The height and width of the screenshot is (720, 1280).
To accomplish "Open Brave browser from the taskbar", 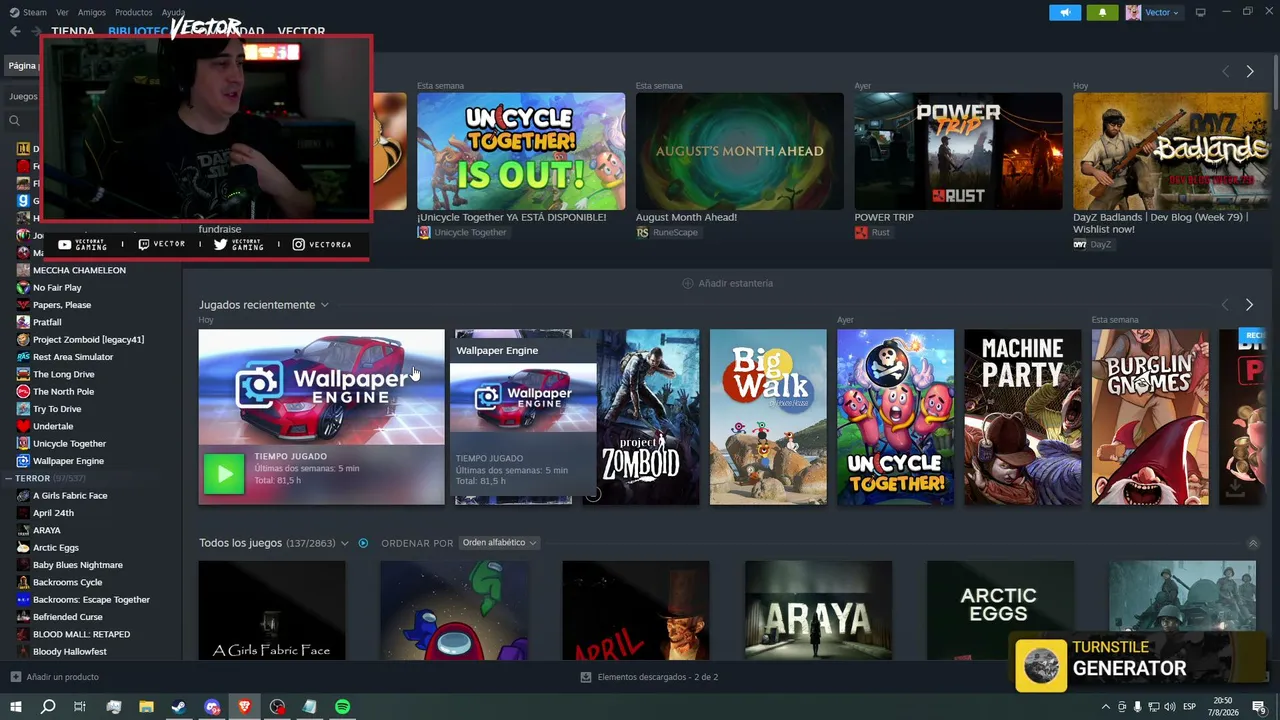I will 244,707.
